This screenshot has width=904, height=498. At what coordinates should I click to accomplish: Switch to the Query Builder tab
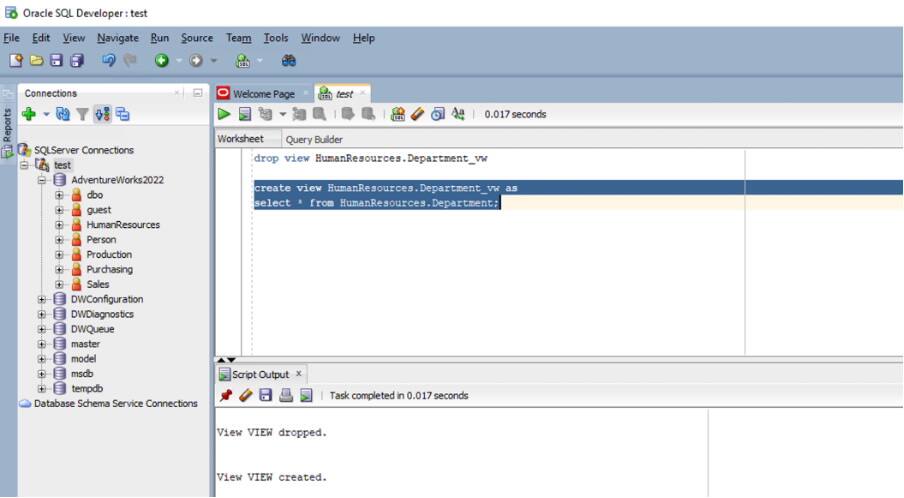(x=314, y=139)
